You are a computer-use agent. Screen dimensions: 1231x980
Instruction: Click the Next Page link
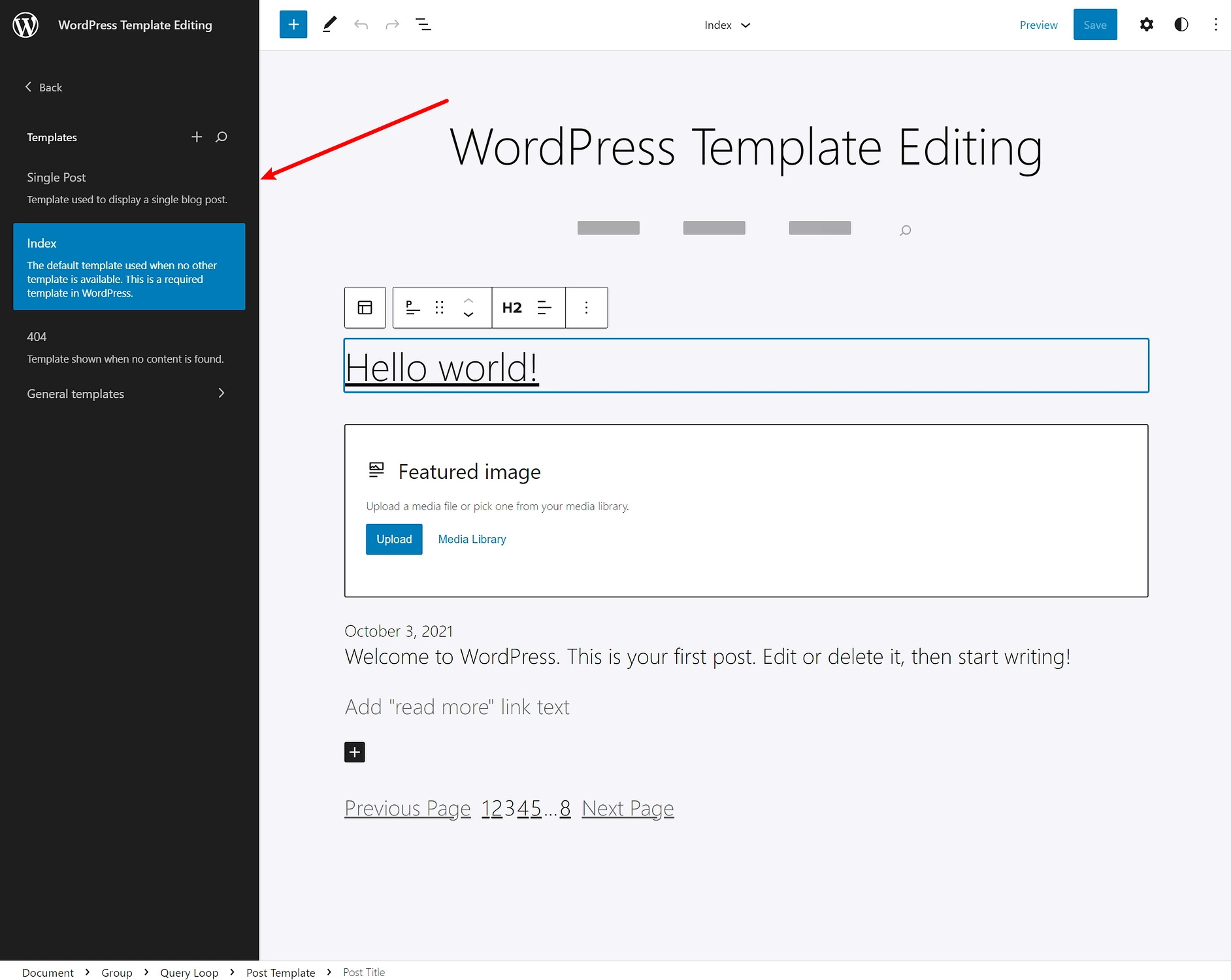(628, 808)
